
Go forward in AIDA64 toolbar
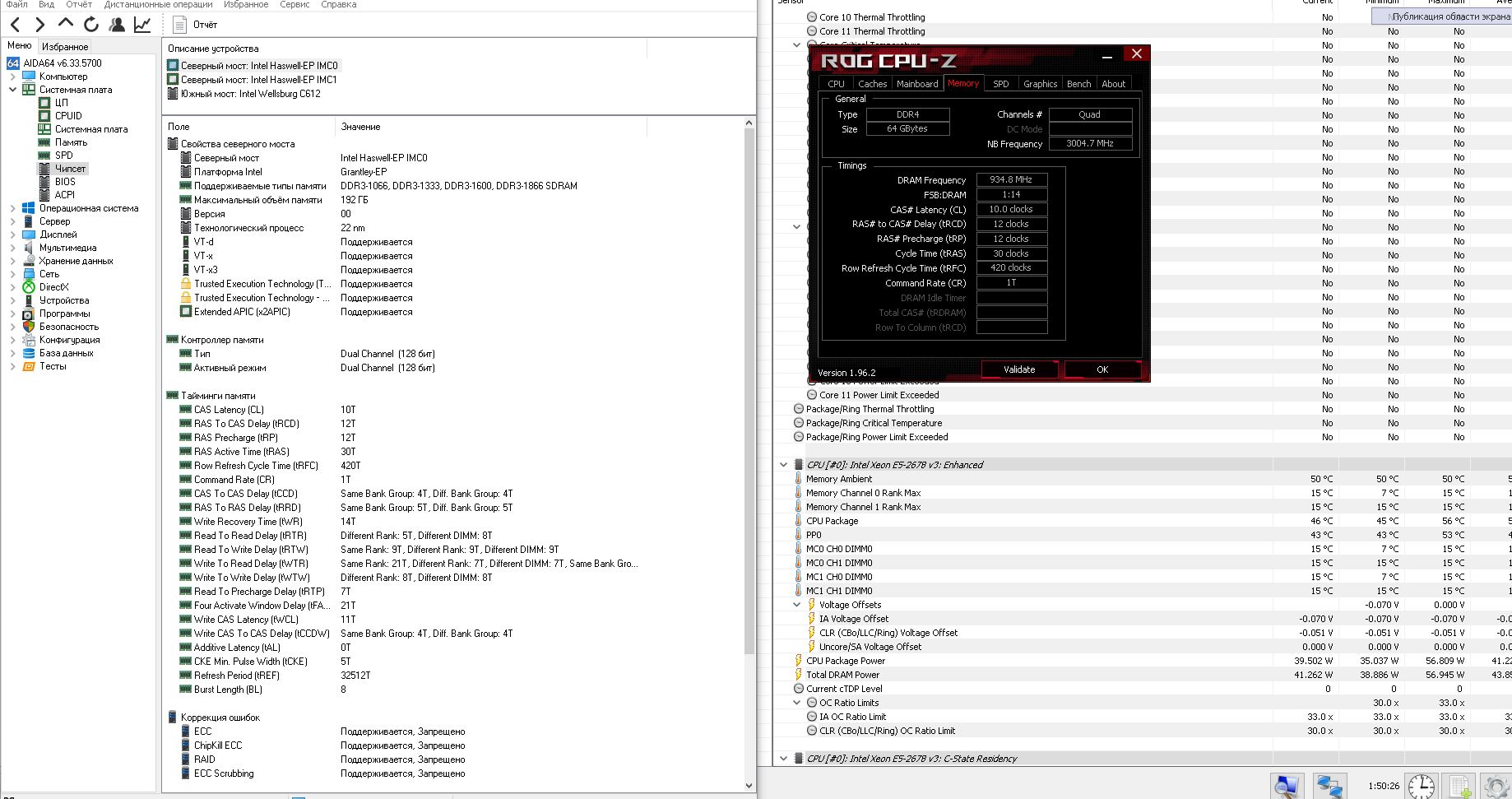point(39,25)
